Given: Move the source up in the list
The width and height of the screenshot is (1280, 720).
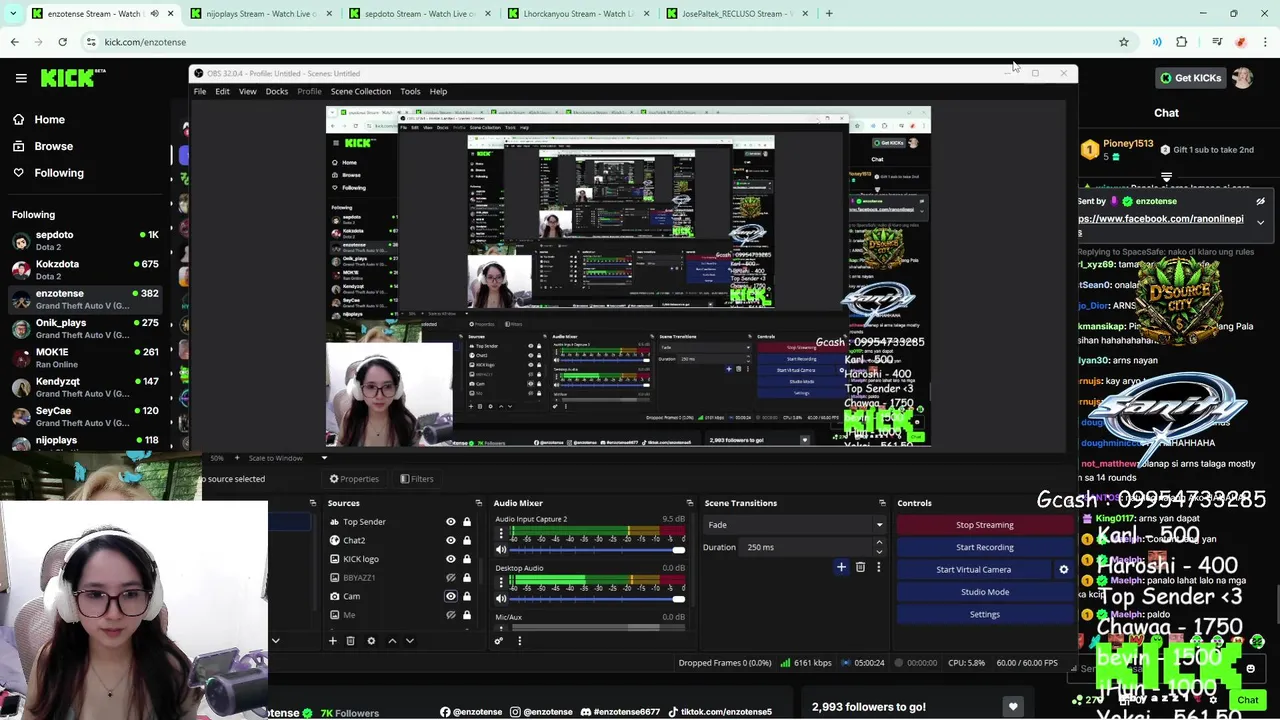Looking at the screenshot, I should point(392,641).
